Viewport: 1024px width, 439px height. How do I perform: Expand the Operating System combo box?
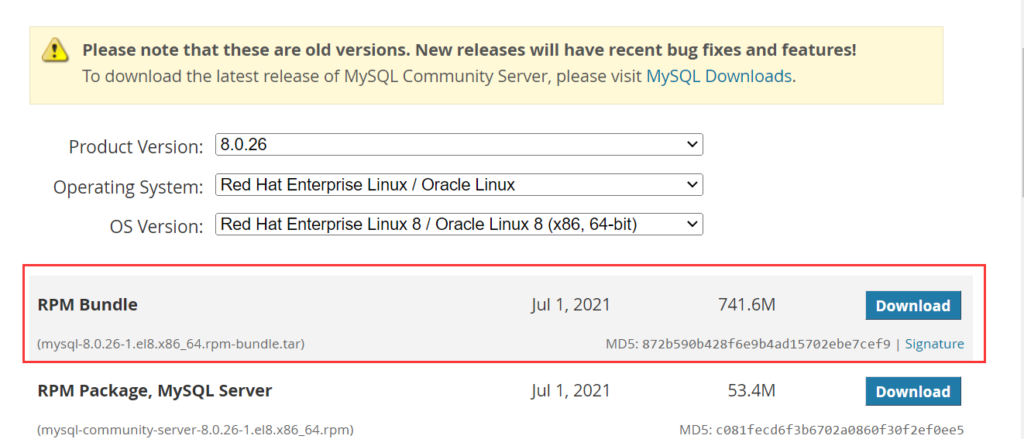pyautogui.click(x=459, y=185)
